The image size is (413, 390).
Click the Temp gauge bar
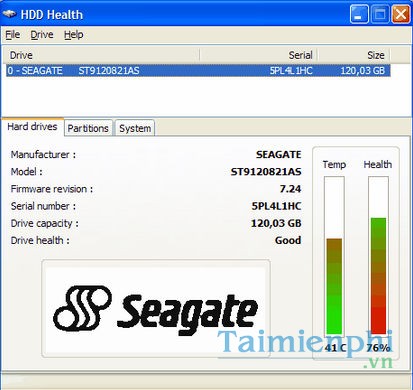(334, 256)
